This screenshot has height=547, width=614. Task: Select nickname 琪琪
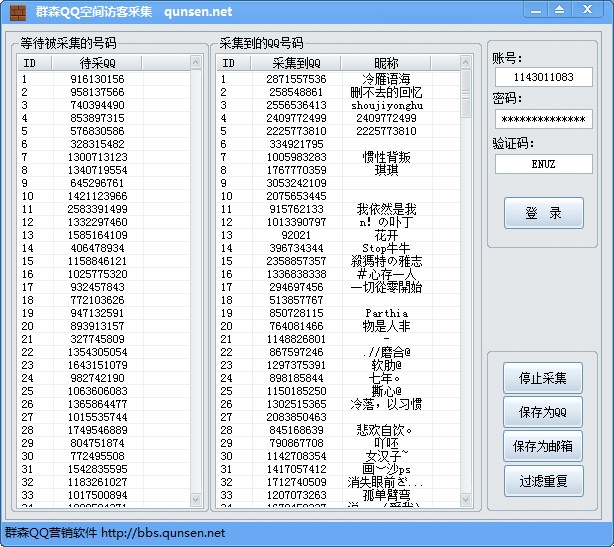click(x=386, y=170)
